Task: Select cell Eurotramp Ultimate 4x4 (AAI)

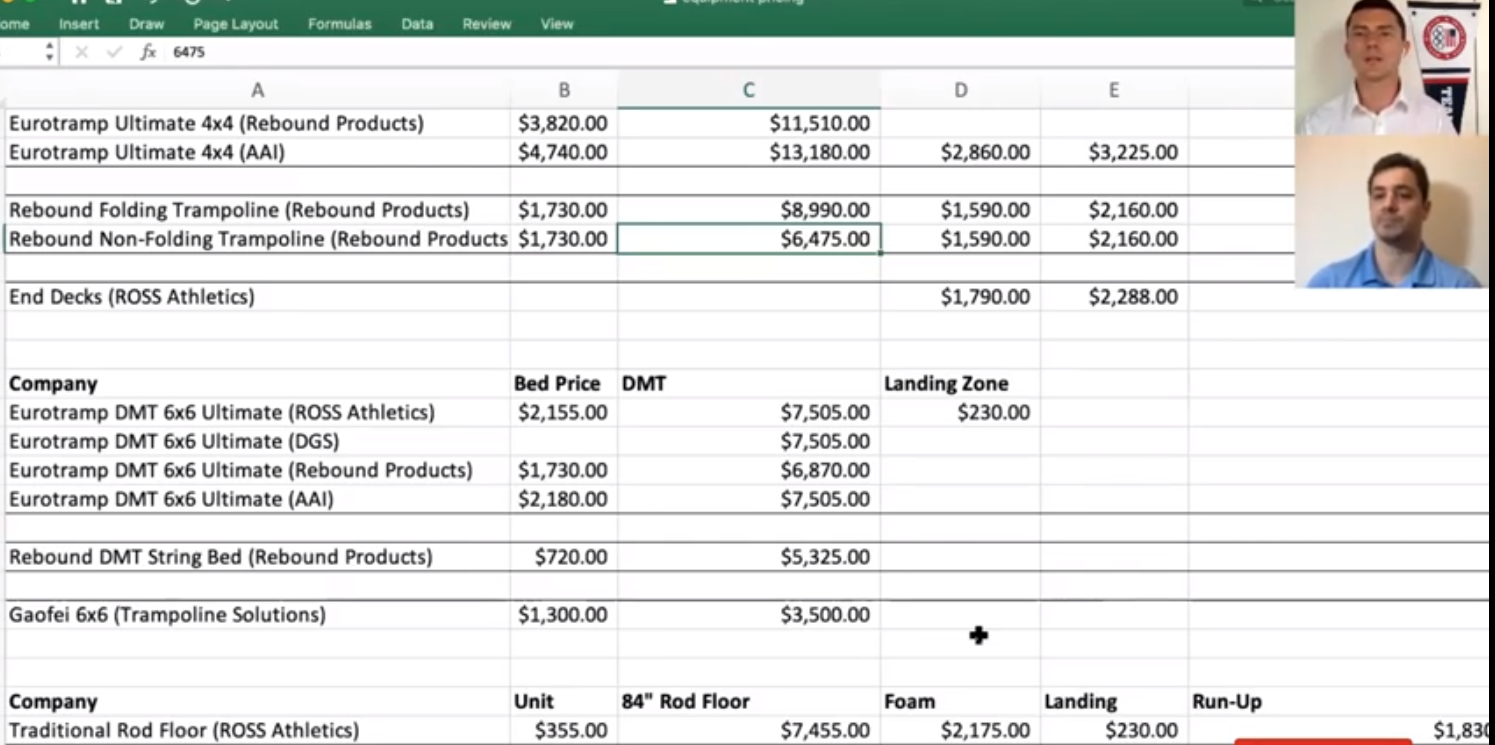Action: 257,152
